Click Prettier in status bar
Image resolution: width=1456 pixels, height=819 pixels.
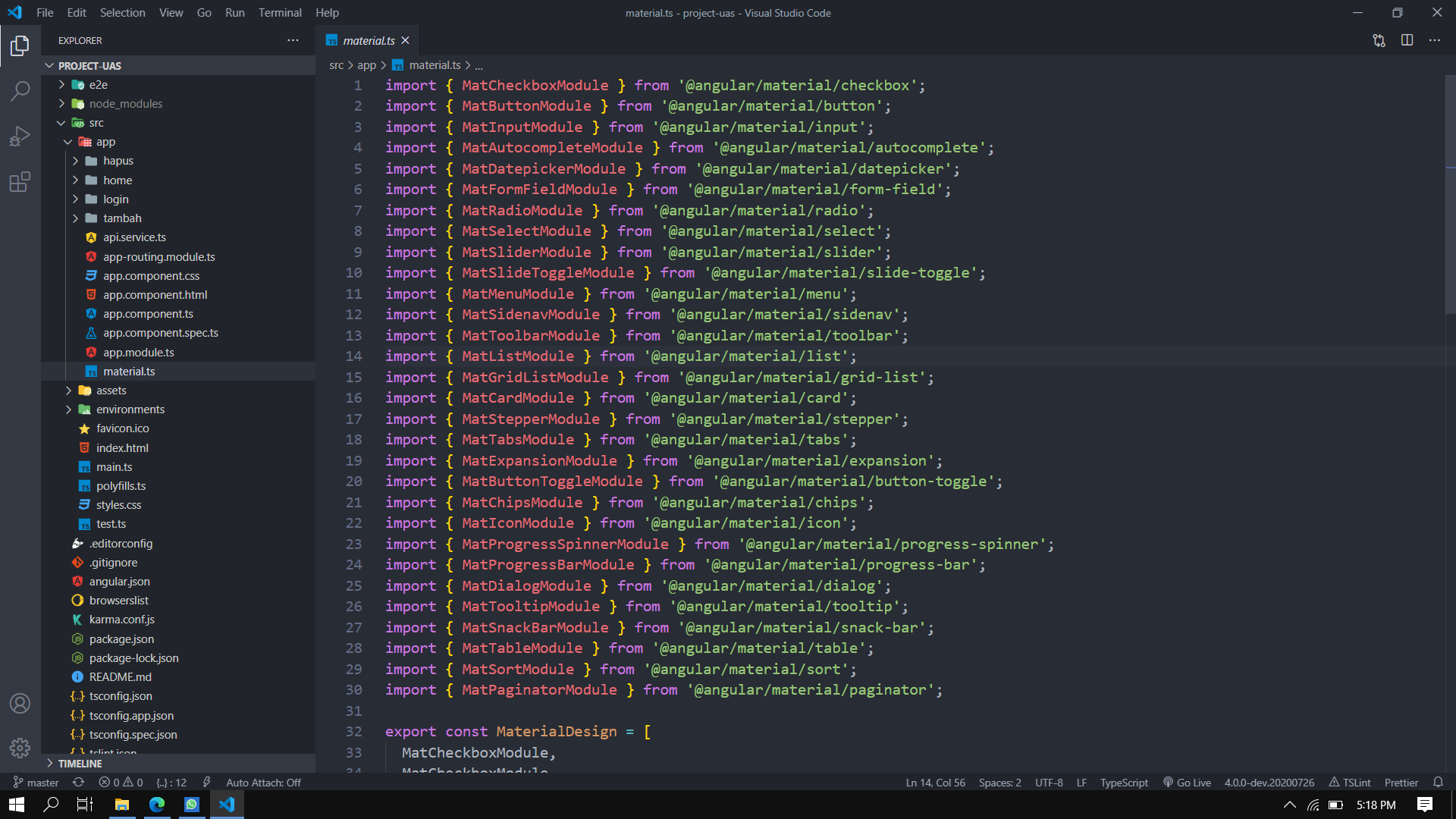click(x=1401, y=783)
